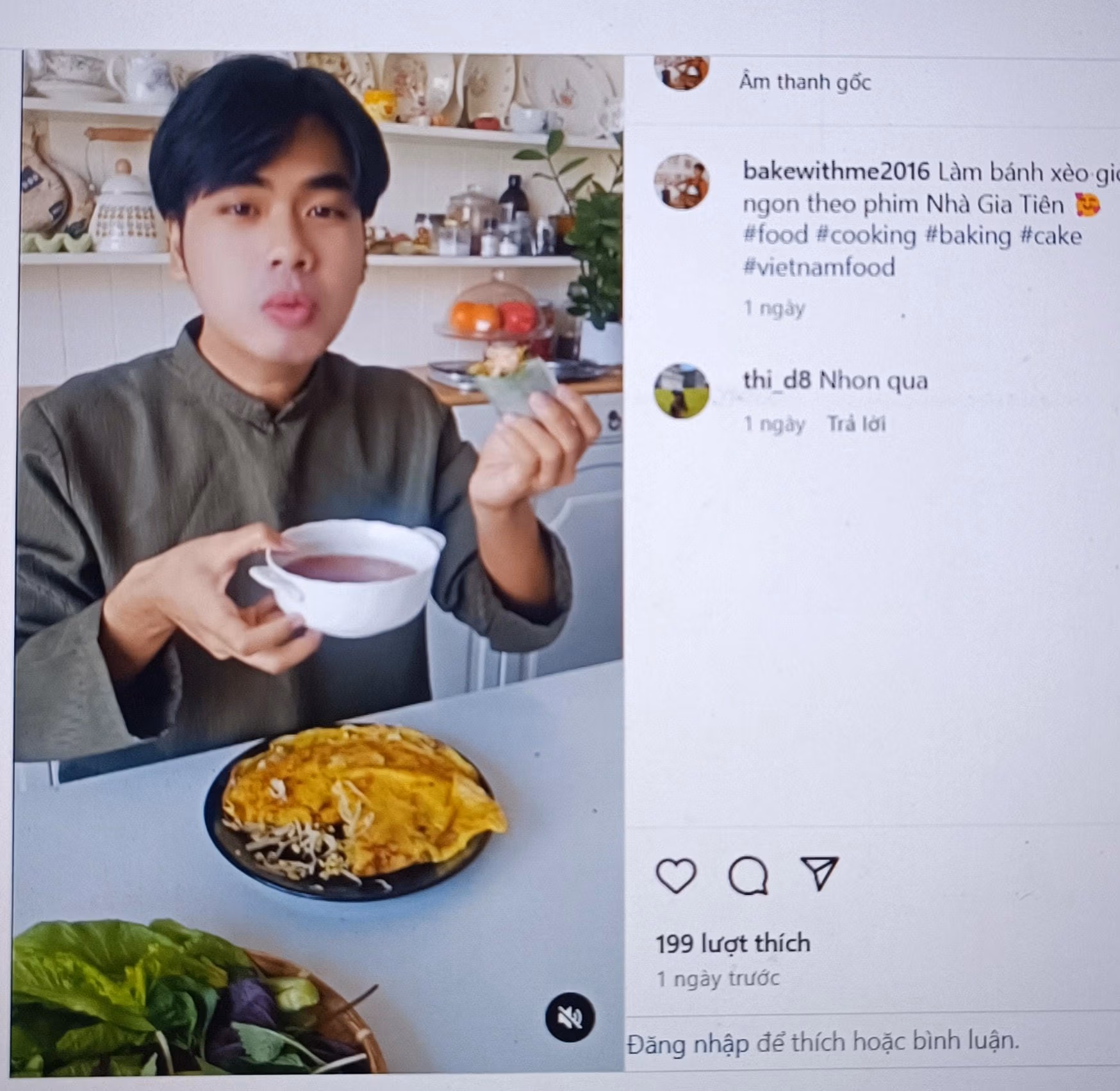
Task: Open the 1 ngày trước post timestamp
Action: click(718, 979)
